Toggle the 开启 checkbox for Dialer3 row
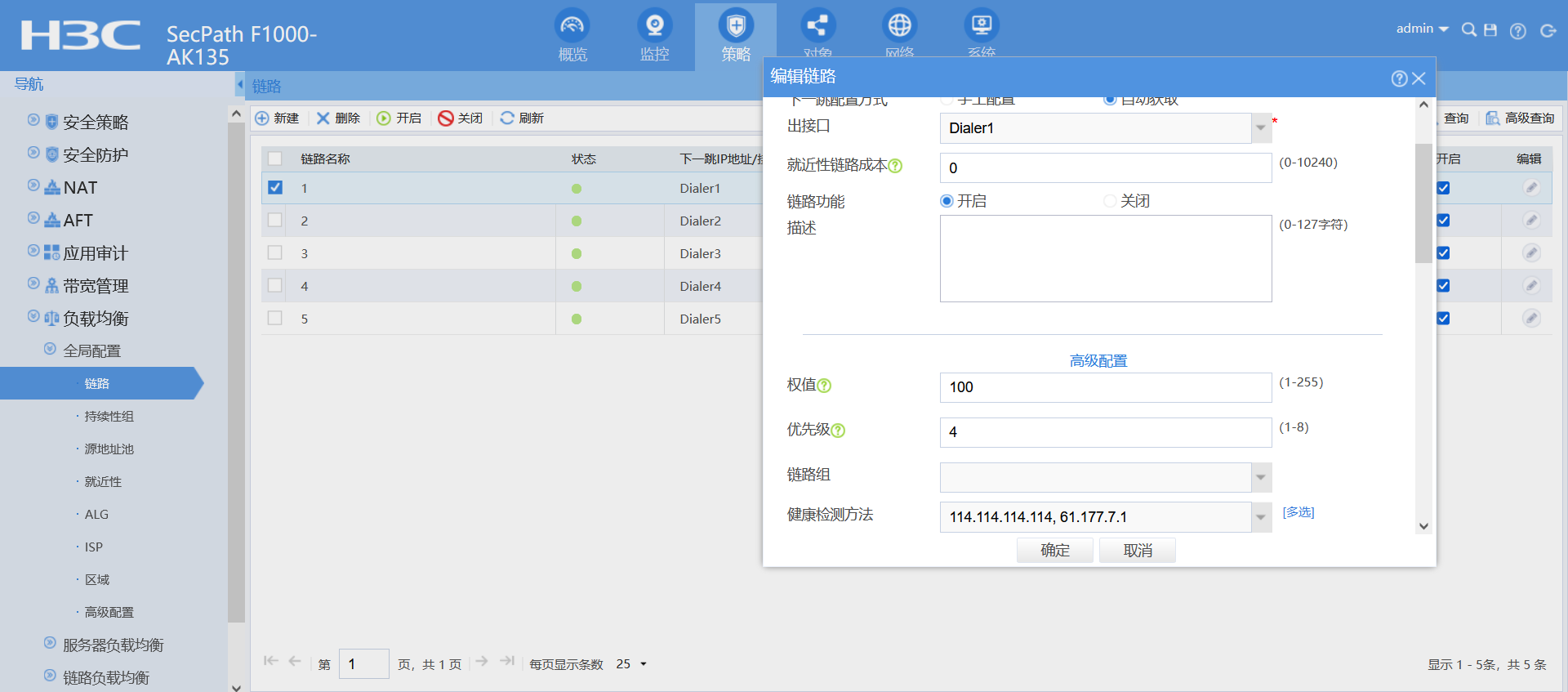Viewport: 1568px width, 692px height. point(1444,253)
